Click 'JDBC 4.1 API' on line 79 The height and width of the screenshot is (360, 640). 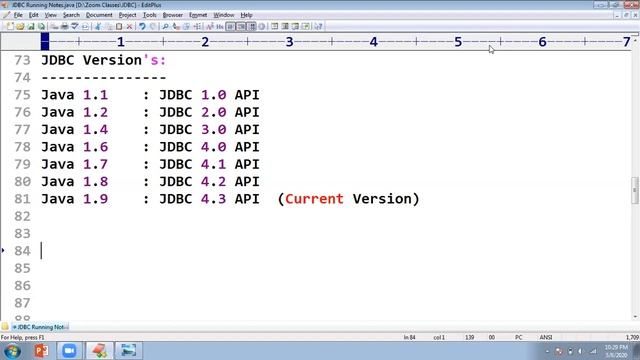point(209,164)
